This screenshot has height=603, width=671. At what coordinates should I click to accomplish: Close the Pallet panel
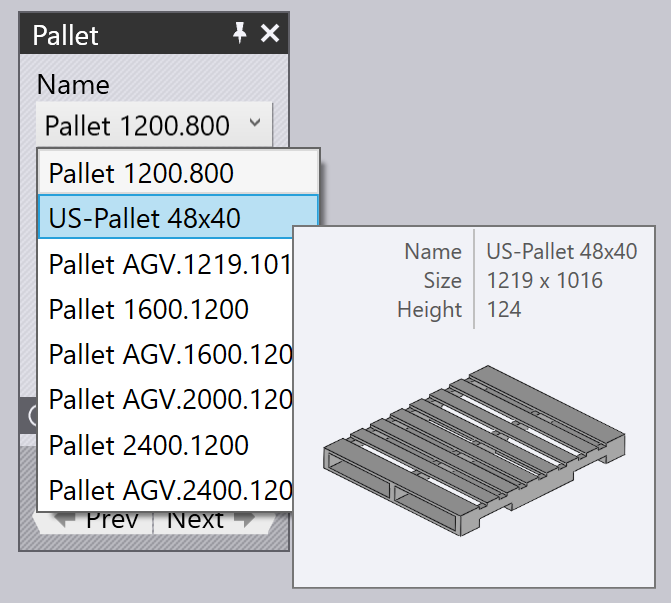270,33
